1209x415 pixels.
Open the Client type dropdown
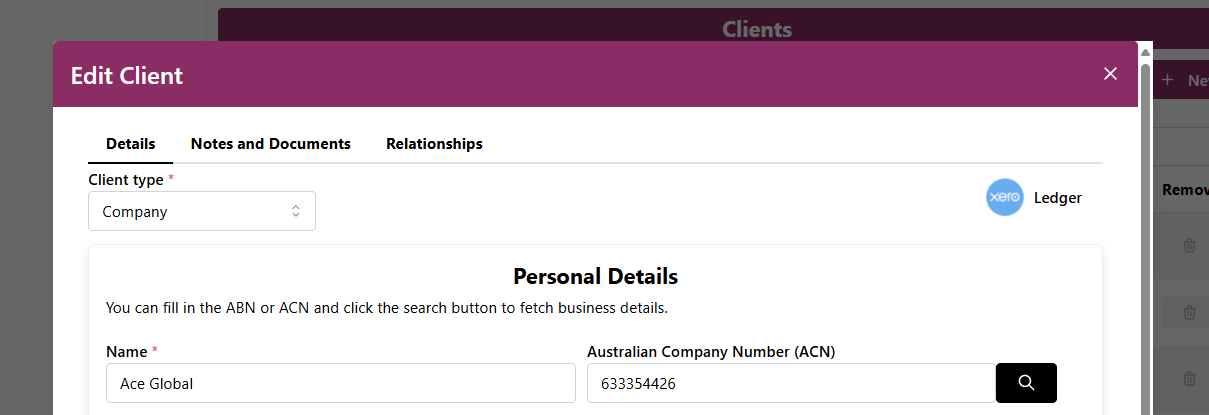(201, 212)
